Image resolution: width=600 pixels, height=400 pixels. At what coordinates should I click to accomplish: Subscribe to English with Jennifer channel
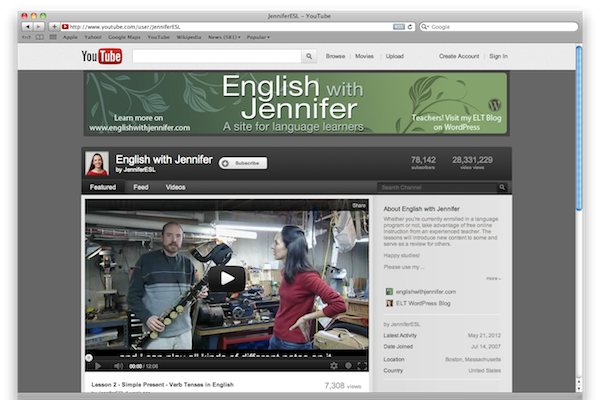[243, 163]
